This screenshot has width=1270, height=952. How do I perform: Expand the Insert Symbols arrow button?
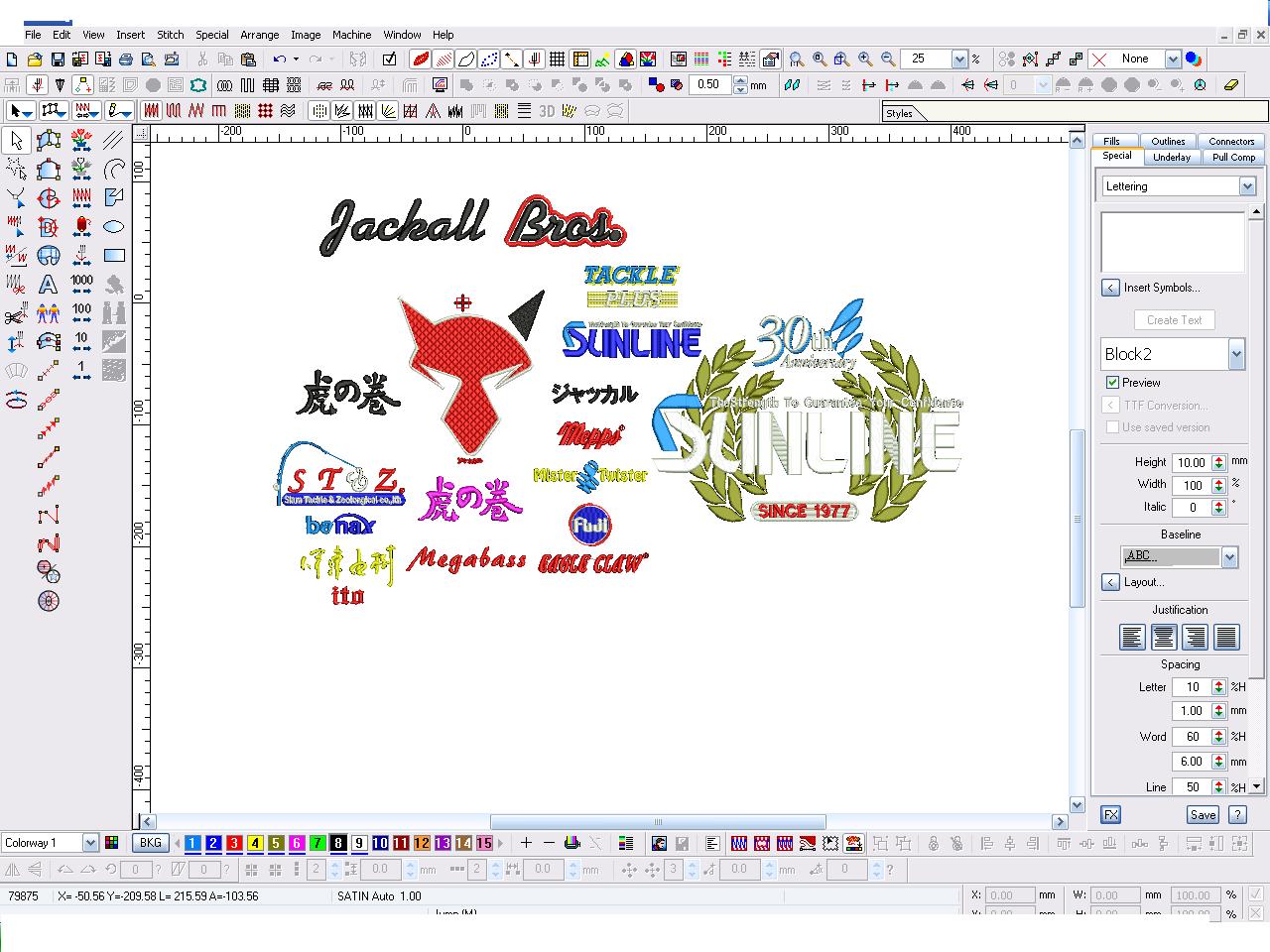point(1110,288)
